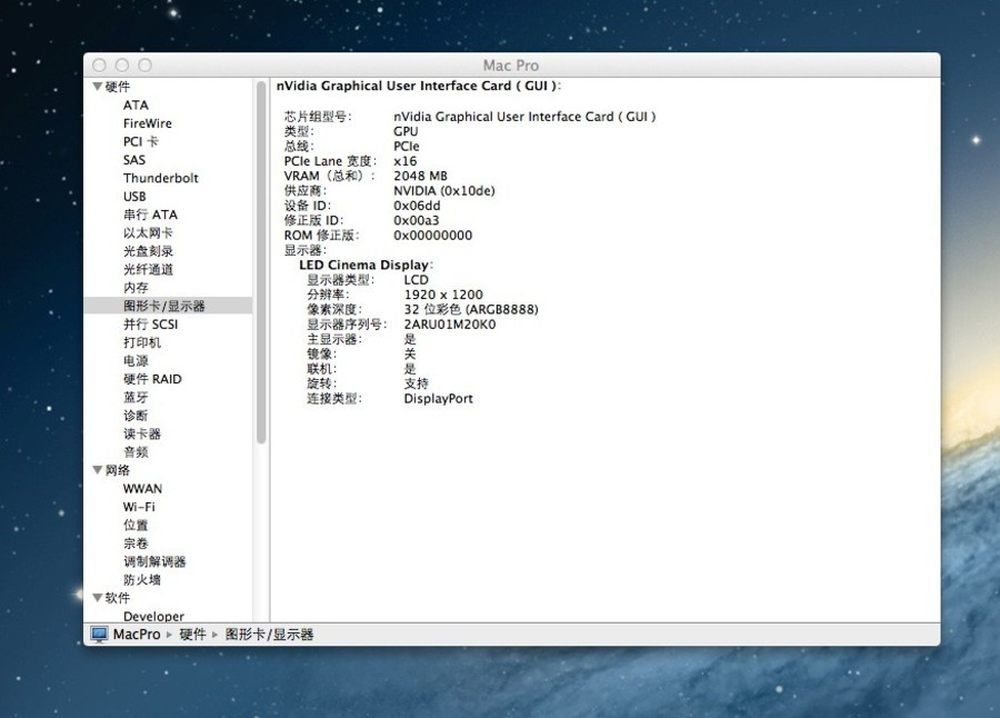Zoom the Mac Pro window

point(145,65)
